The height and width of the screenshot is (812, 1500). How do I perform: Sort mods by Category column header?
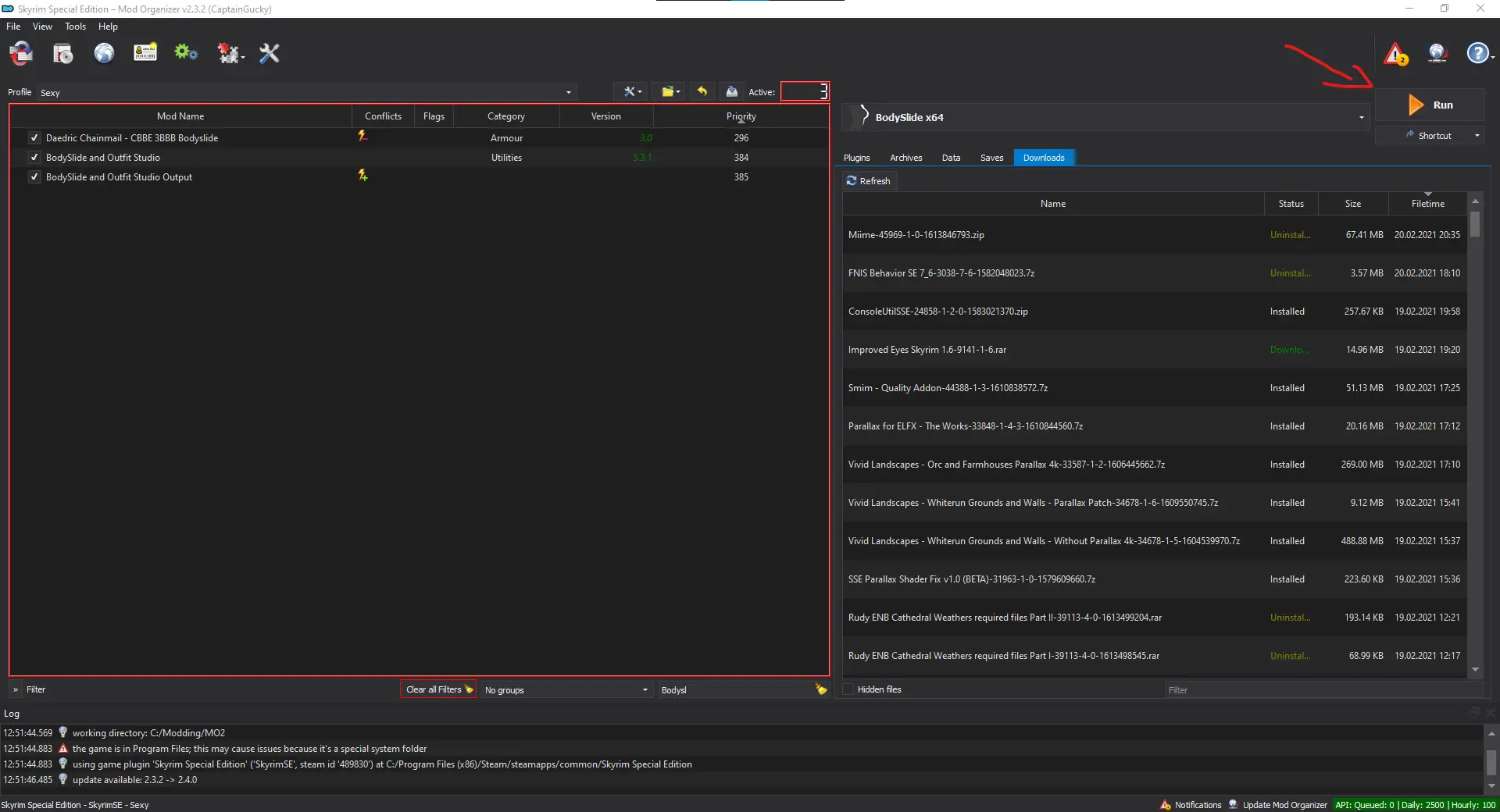[x=506, y=116]
